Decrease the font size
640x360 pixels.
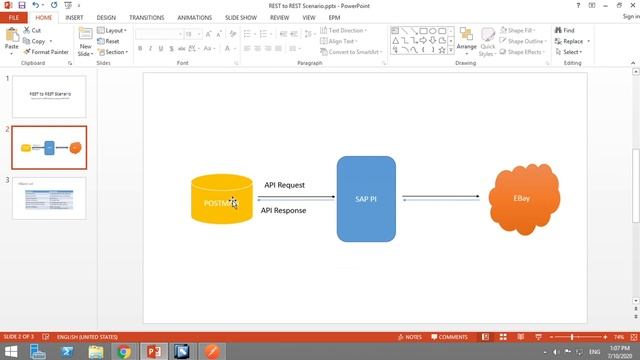pyautogui.click(x=219, y=34)
